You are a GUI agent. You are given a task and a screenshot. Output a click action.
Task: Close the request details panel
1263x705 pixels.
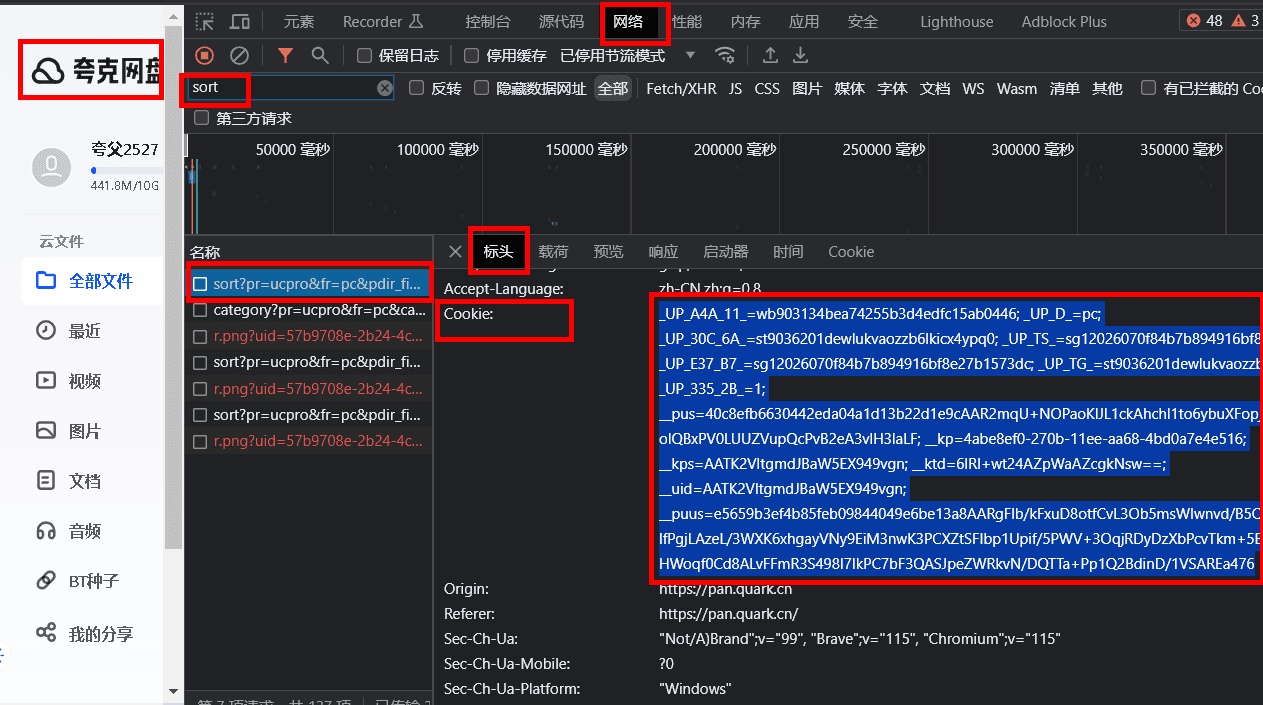point(455,252)
